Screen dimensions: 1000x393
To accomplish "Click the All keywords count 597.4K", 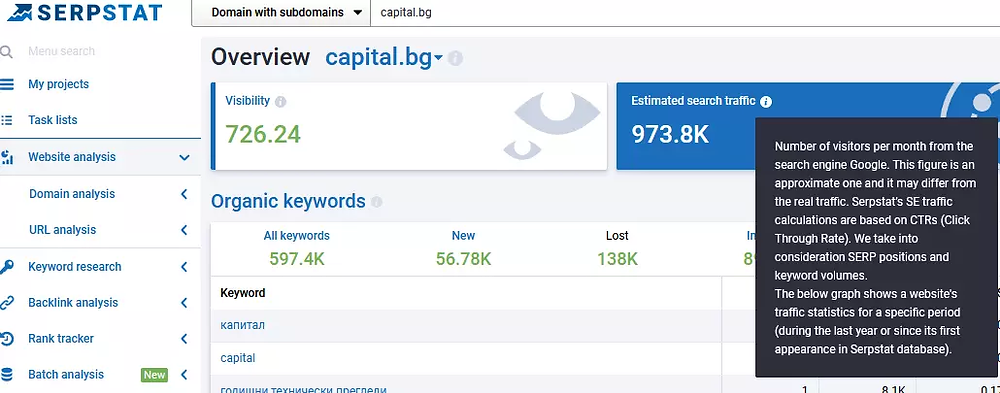I will pyautogui.click(x=297, y=258).
